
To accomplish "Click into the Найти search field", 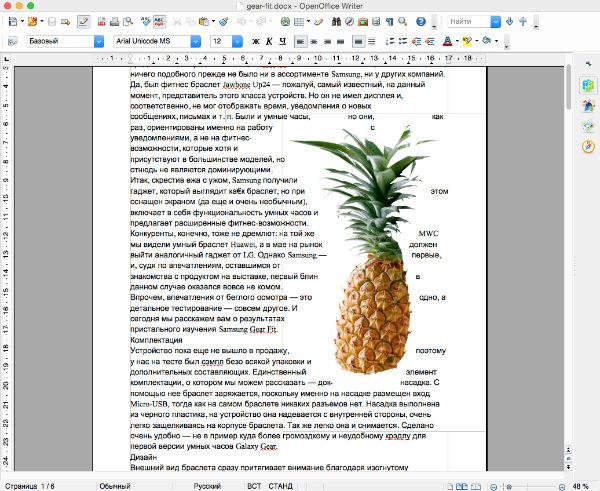I will pyautogui.click(x=469, y=21).
